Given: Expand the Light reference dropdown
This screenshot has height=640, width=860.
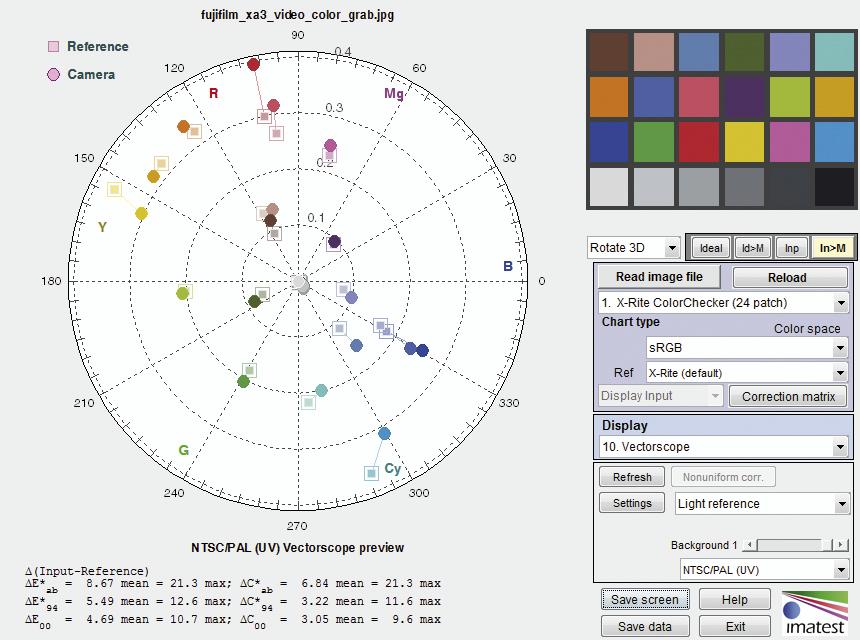Looking at the screenshot, I should [763, 504].
